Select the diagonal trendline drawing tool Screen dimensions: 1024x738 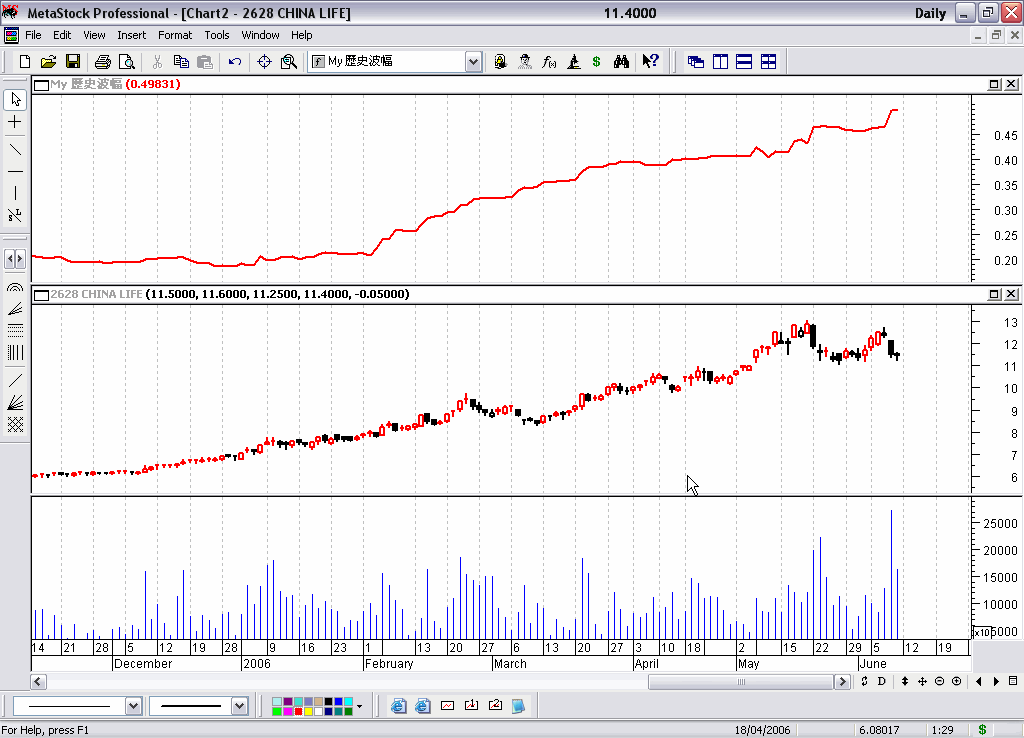click(15, 150)
